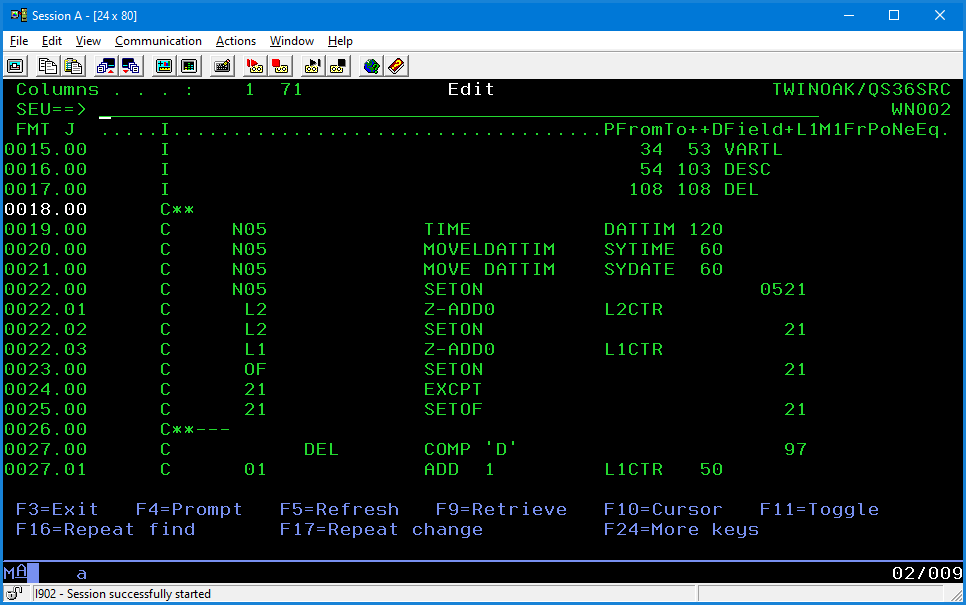Click the WN002 member name

pyautogui.click(x=921, y=110)
